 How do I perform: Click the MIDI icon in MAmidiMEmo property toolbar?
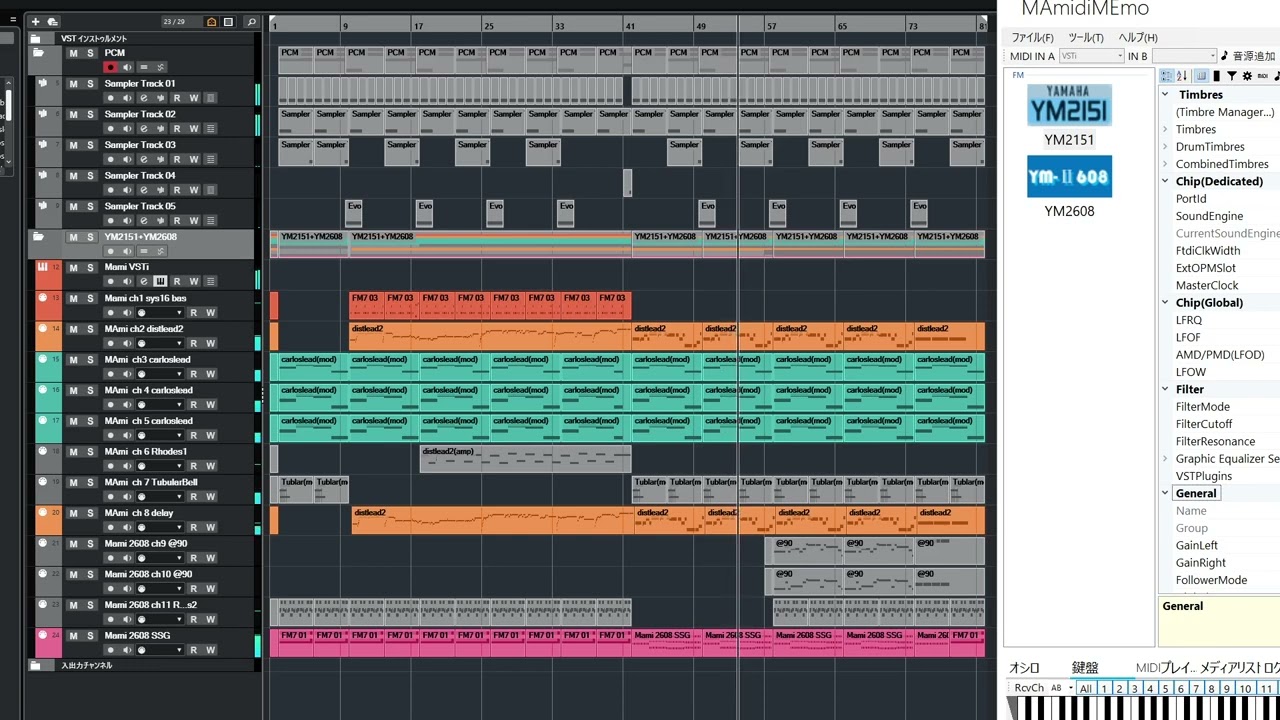(x=1263, y=76)
